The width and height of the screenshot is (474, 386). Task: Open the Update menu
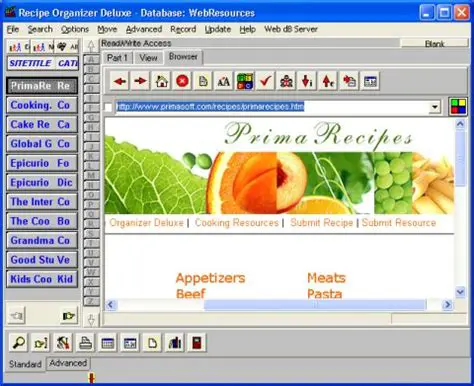pos(218,29)
